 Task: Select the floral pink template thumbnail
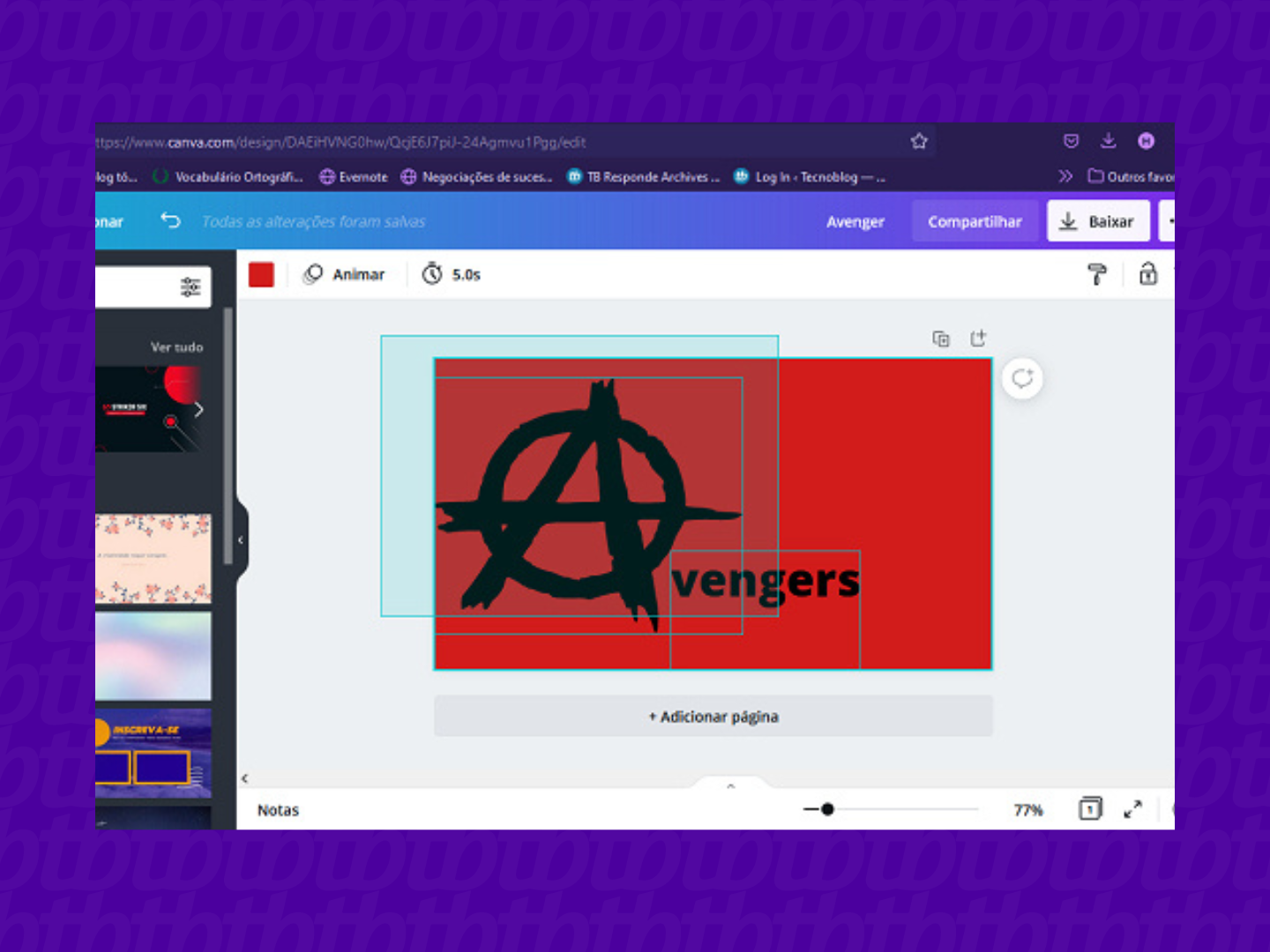pyautogui.click(x=153, y=559)
